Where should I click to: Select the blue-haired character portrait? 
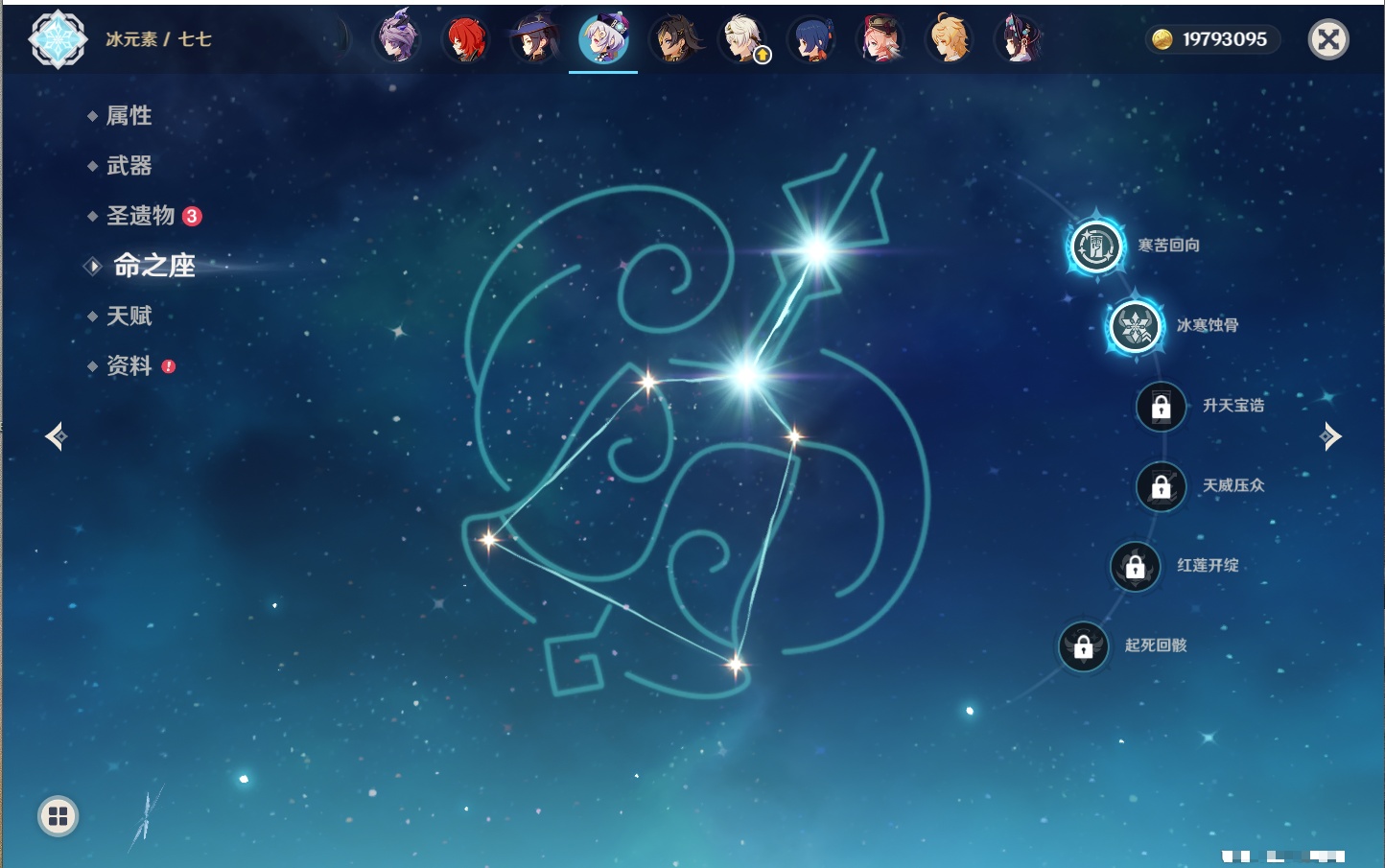(810, 39)
